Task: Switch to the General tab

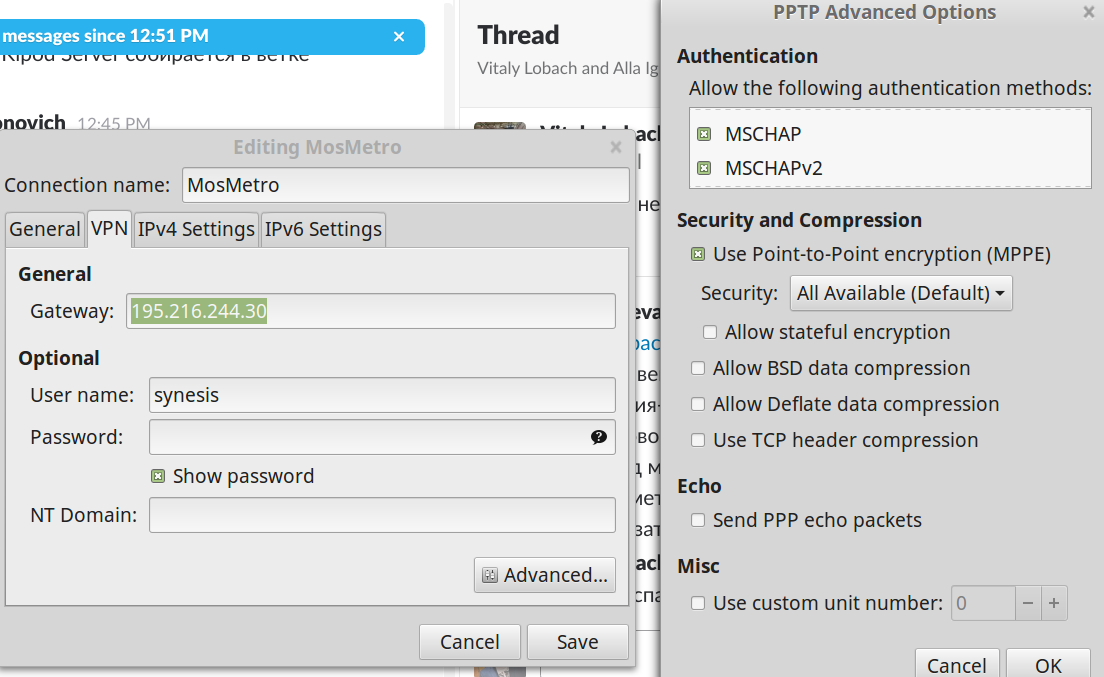Action: (45, 229)
